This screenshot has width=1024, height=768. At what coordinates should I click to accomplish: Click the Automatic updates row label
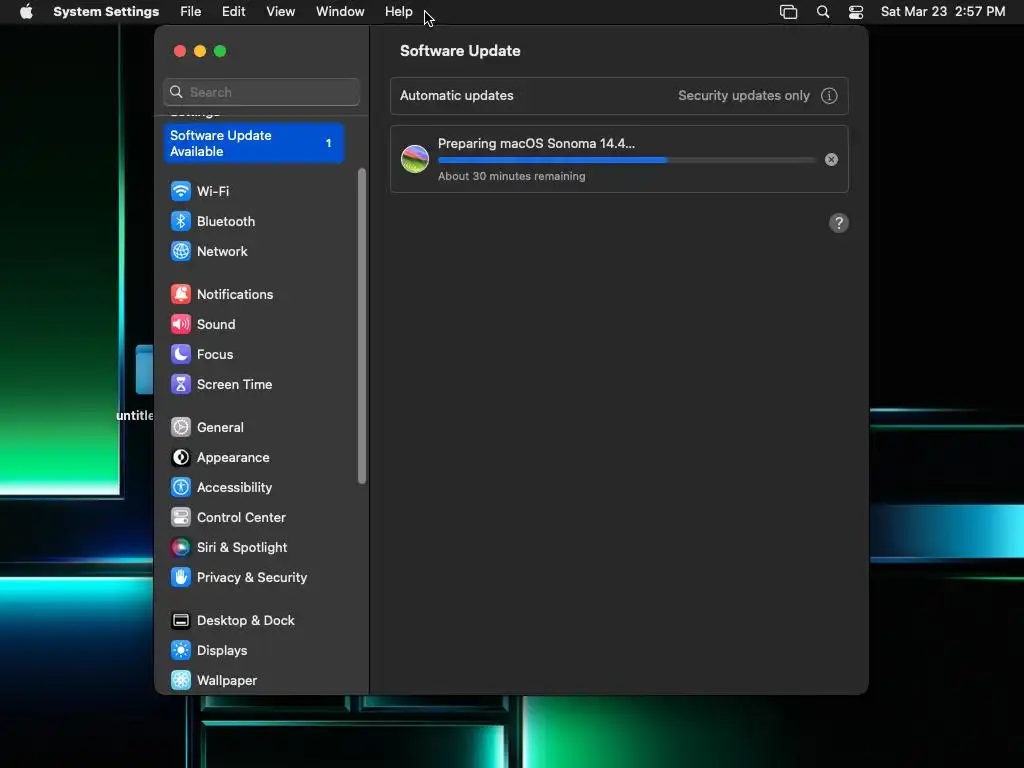tap(456, 95)
